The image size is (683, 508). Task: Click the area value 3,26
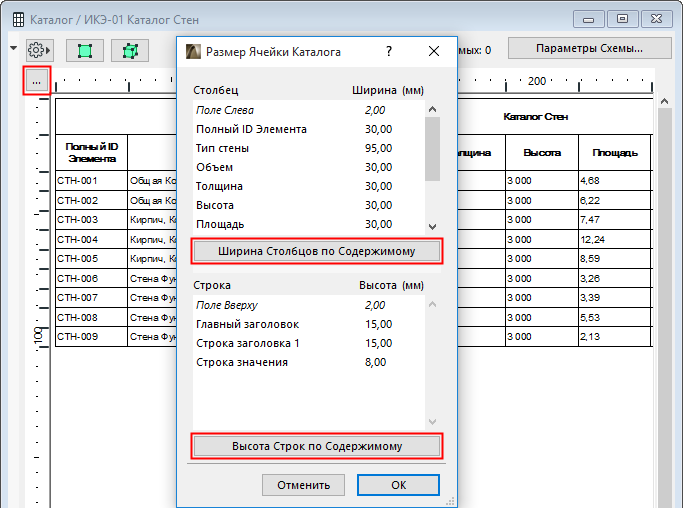[590, 278]
